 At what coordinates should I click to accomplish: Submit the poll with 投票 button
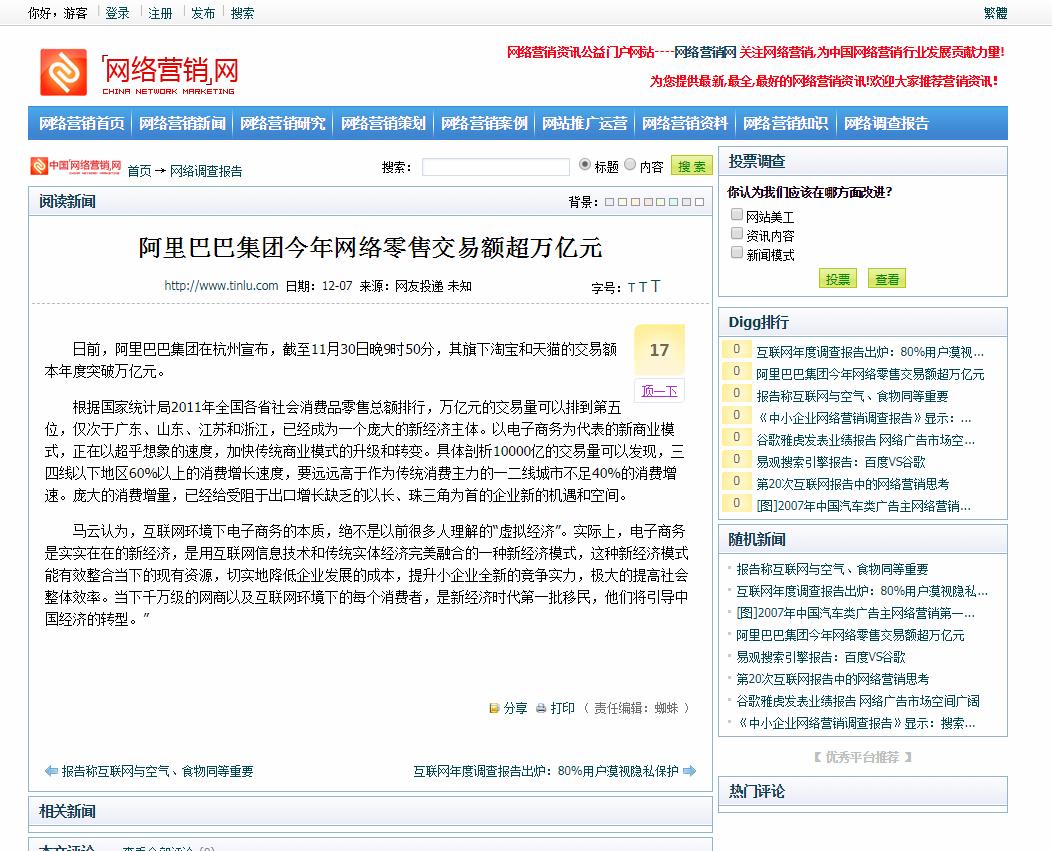838,279
